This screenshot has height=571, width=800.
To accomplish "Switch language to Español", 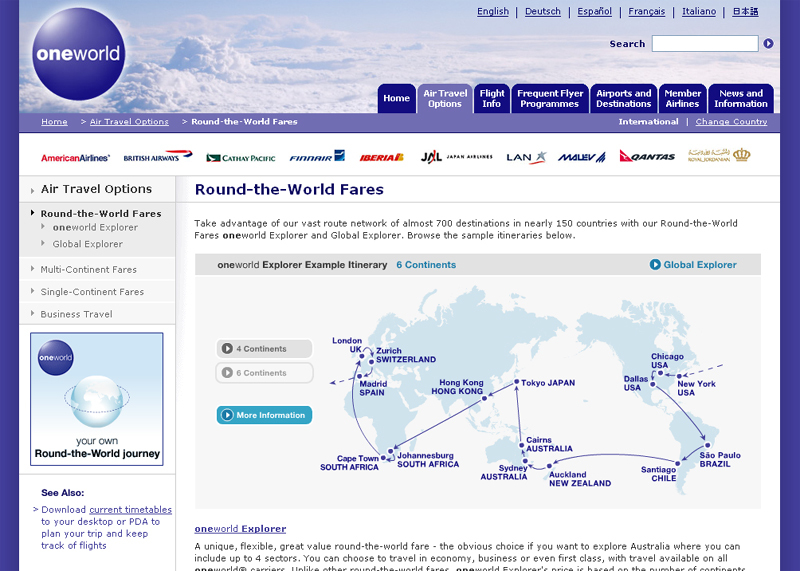I will point(594,12).
